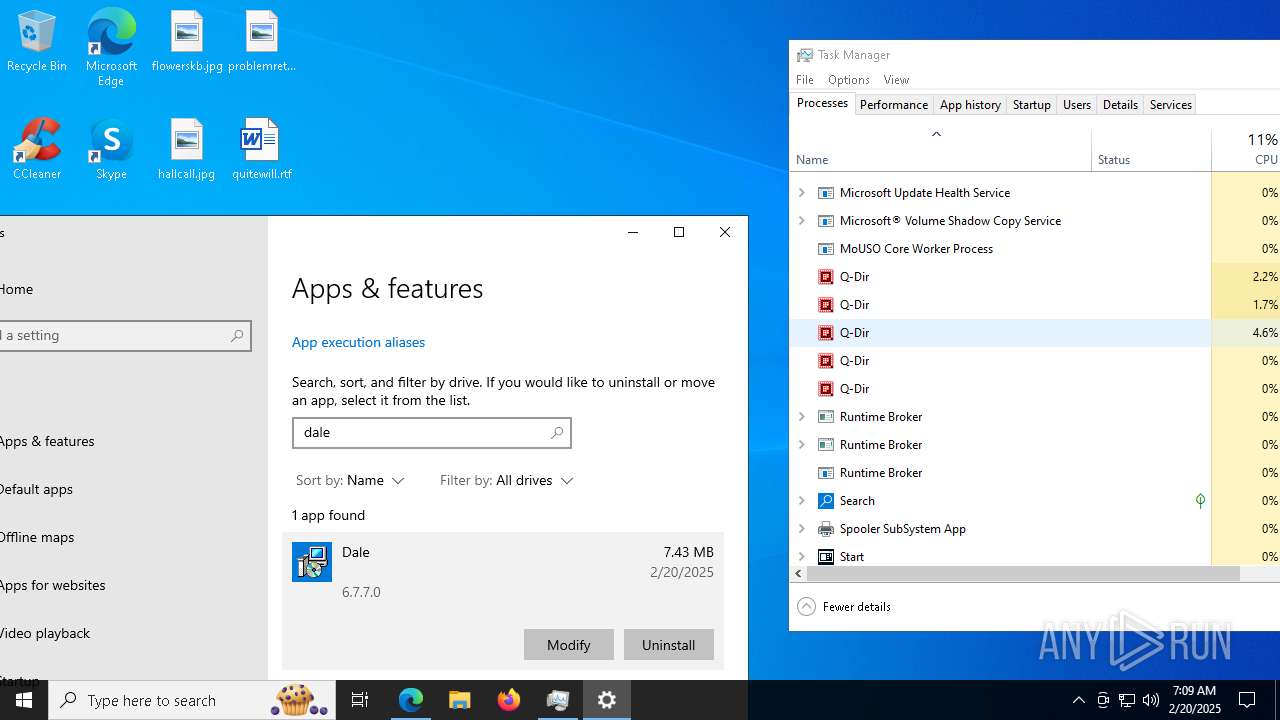This screenshot has width=1280, height=720.
Task: Click the volume icon in system tray
Action: click(x=1150, y=700)
